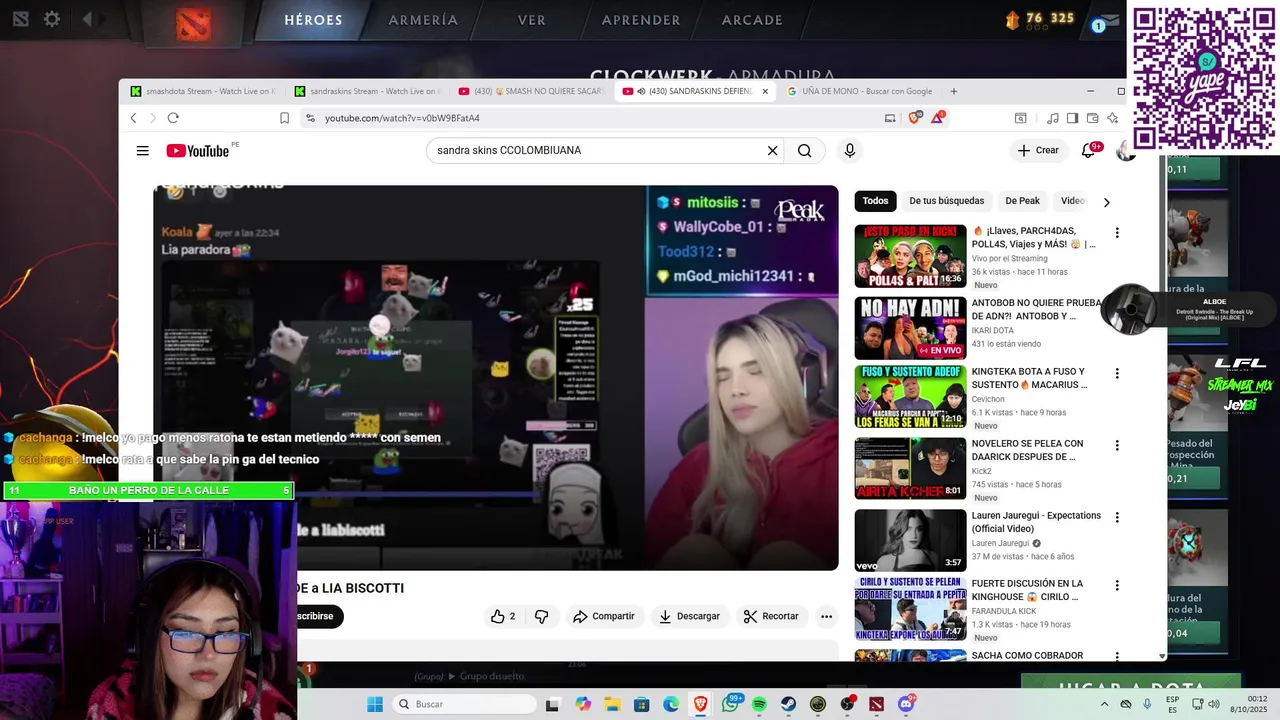Viewport: 1280px width, 720px height.
Task: Bookmark this page icon
Action: point(284,118)
